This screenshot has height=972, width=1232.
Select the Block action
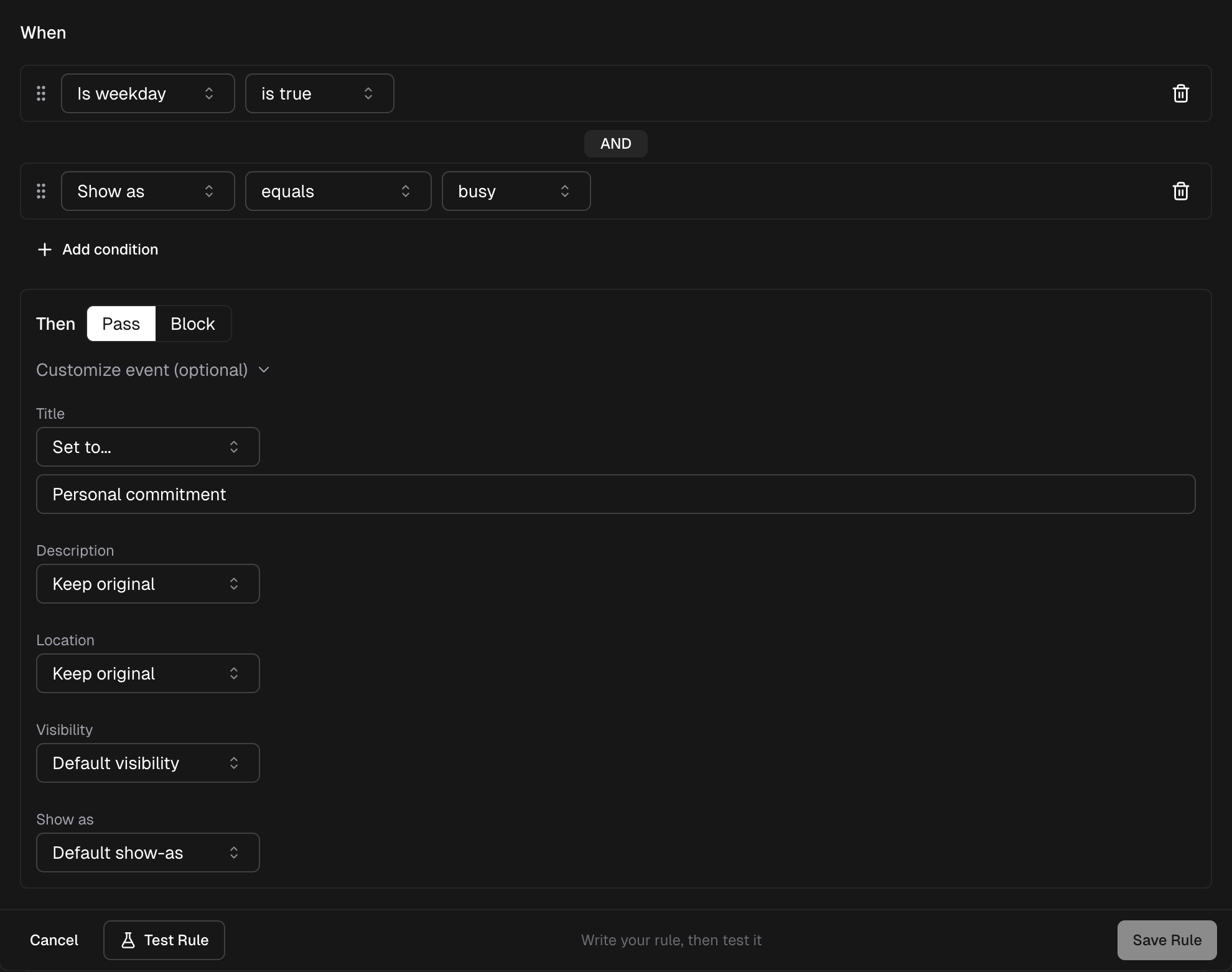(192, 324)
